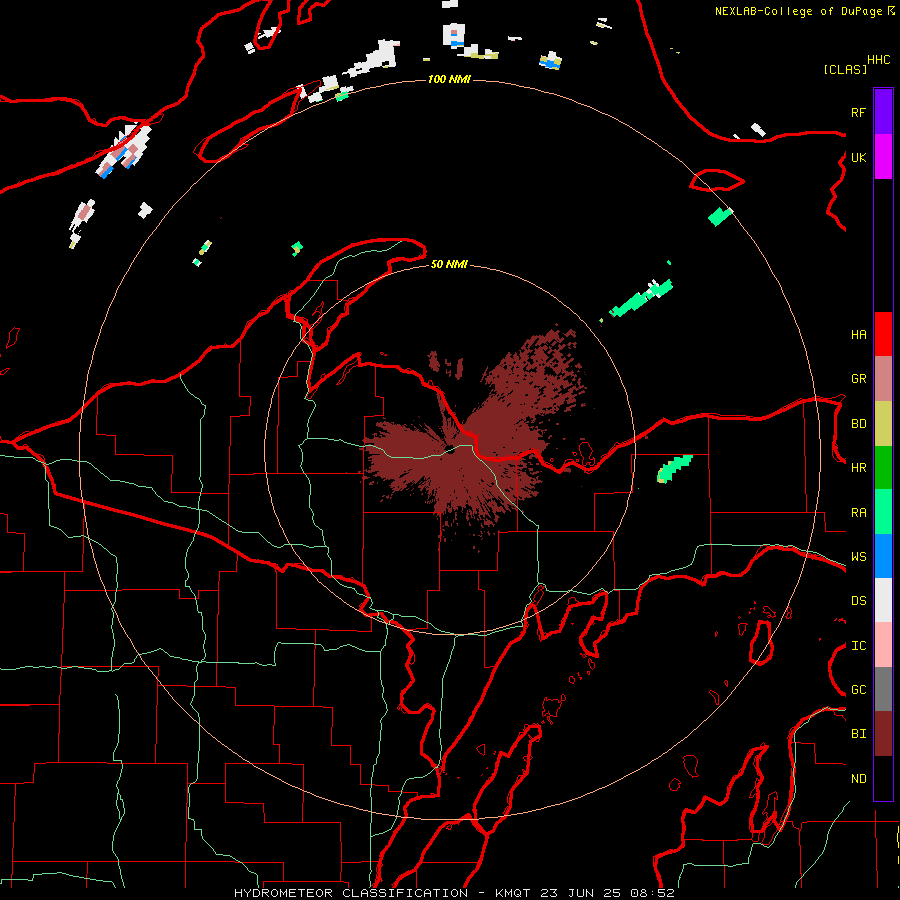Click the RA light-green legend swatch
The width and height of the screenshot is (900, 900).
(883, 512)
